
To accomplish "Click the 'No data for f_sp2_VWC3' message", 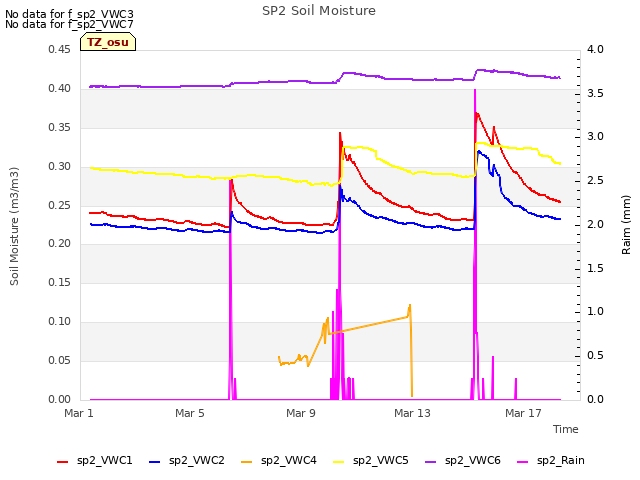I will (x=69, y=14).
